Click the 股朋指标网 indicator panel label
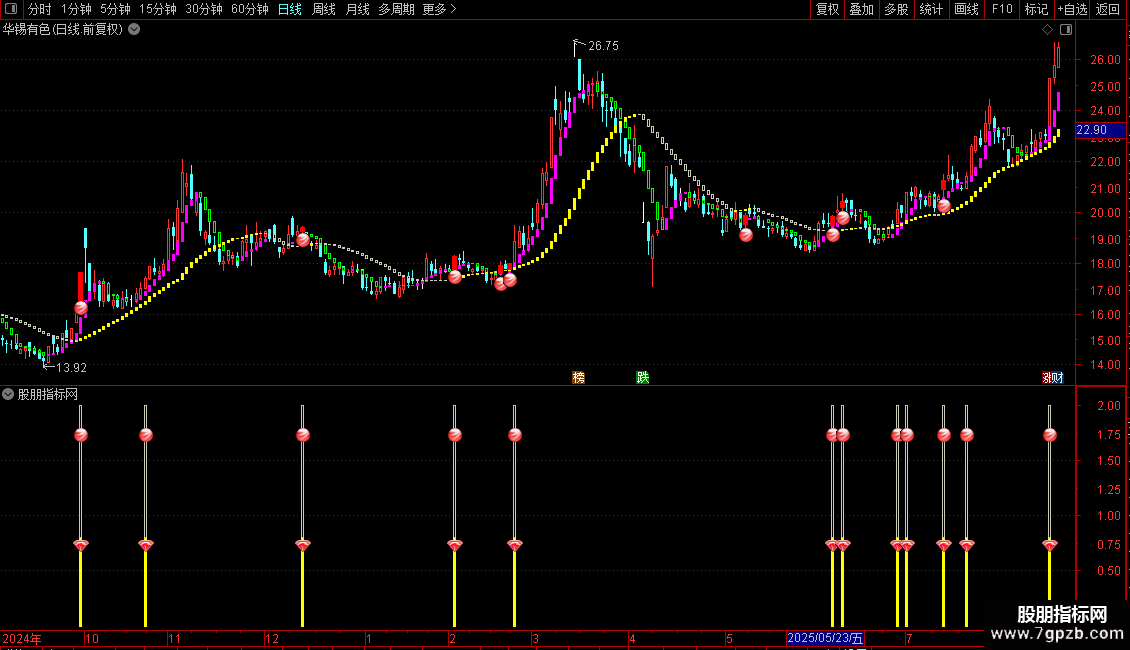 tap(48, 394)
